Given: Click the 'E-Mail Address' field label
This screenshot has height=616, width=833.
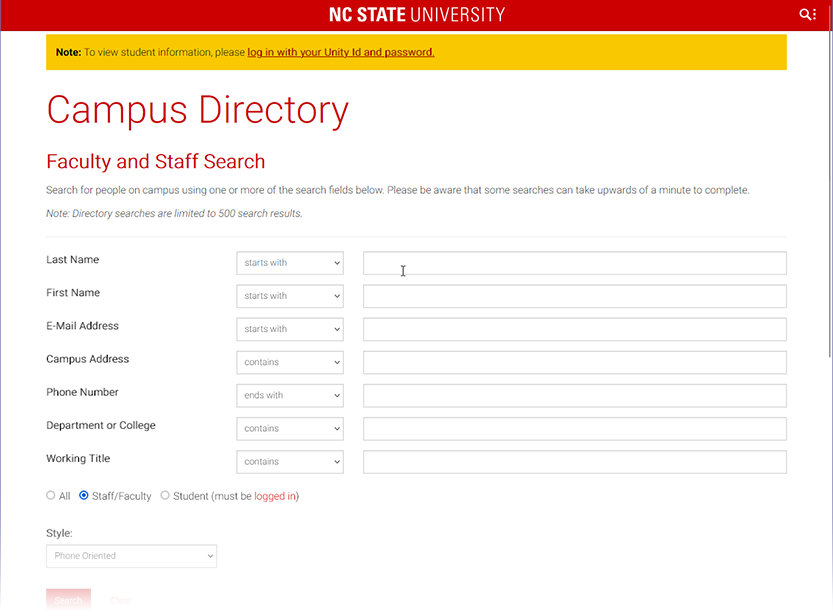Looking at the screenshot, I should (x=82, y=326).
